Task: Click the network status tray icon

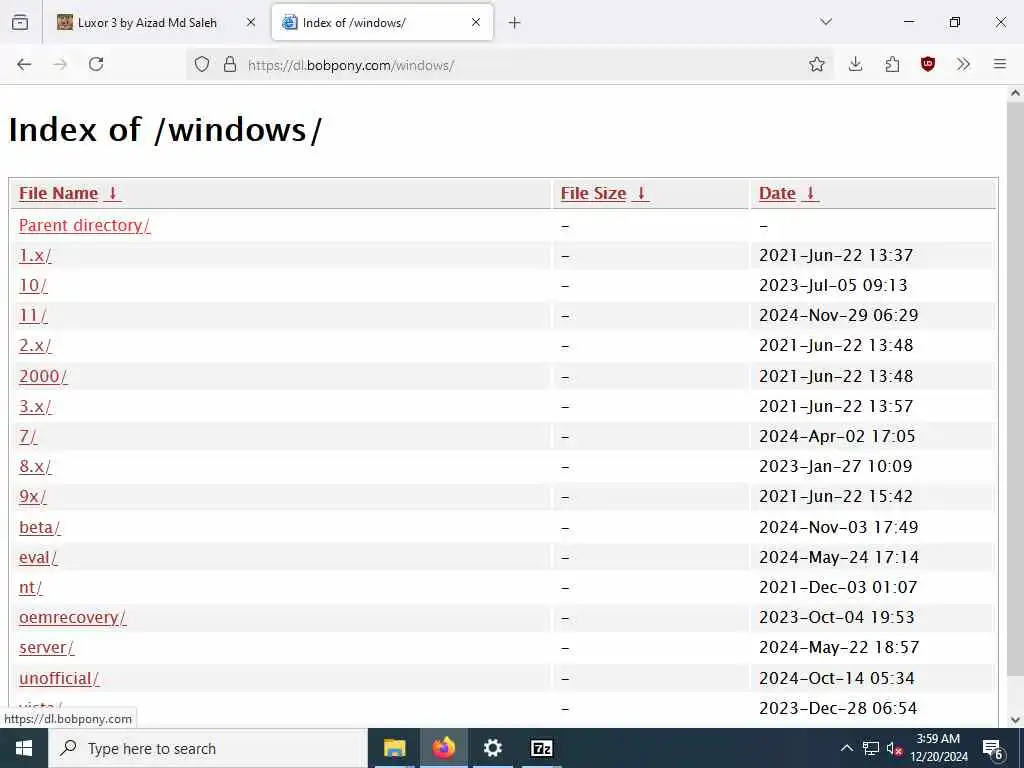Action: click(871, 748)
